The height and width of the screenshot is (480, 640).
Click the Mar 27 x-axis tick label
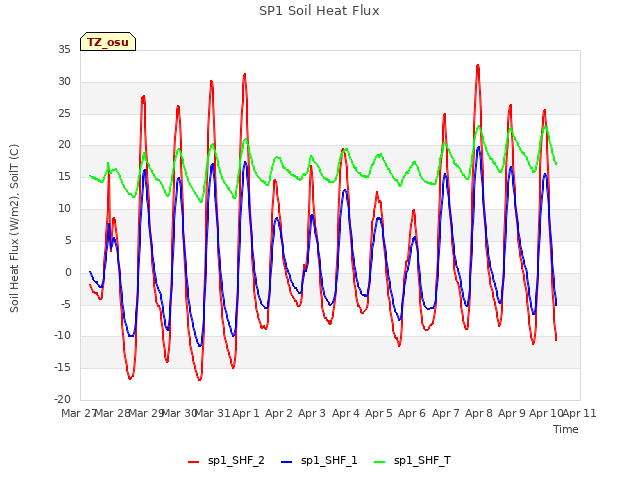tap(79, 413)
